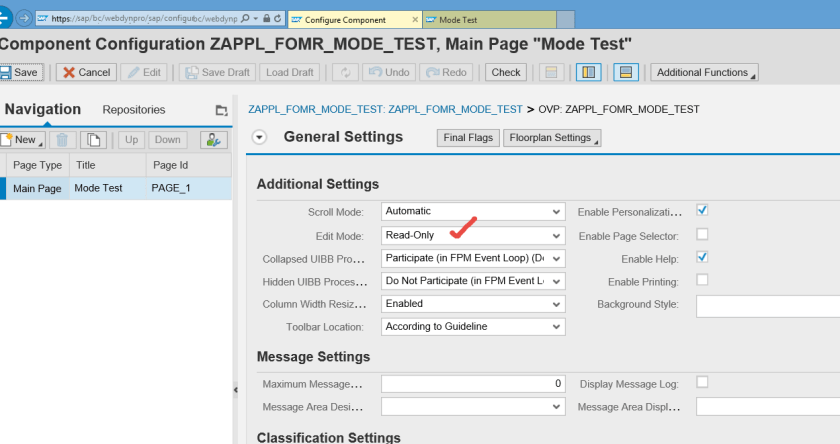Enable the Display Message Log checkbox
Image resolution: width=840 pixels, height=444 pixels.
pos(702,382)
